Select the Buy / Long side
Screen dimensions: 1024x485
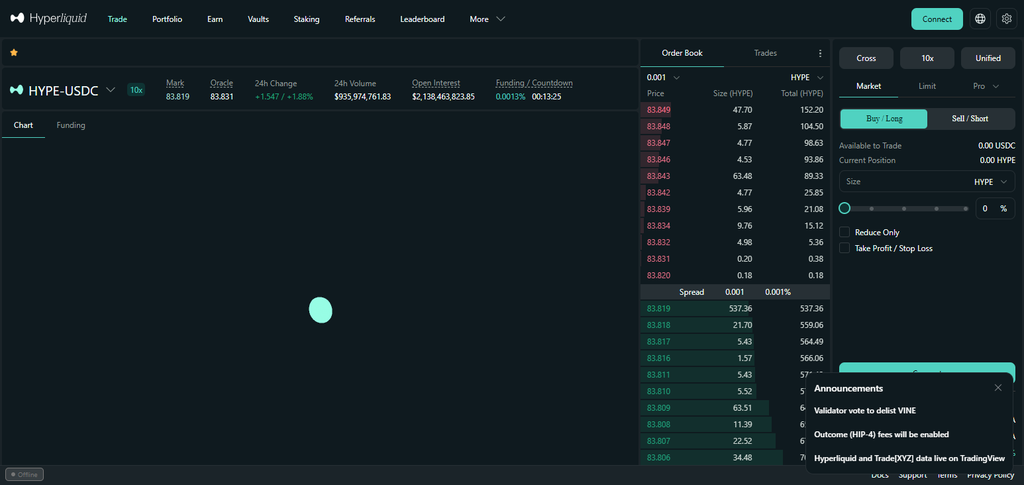(884, 119)
